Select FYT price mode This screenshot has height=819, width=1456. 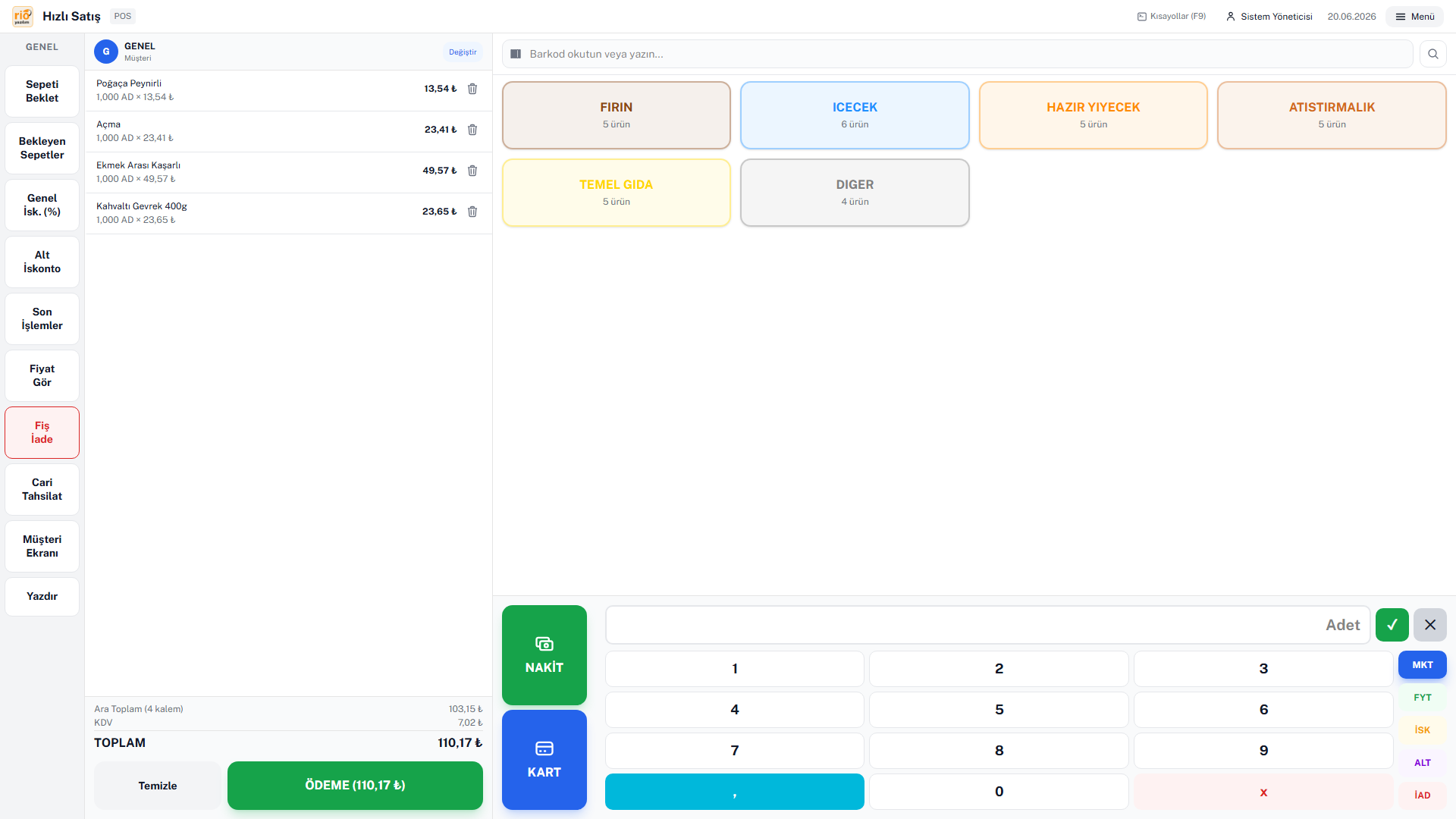click(x=1423, y=698)
